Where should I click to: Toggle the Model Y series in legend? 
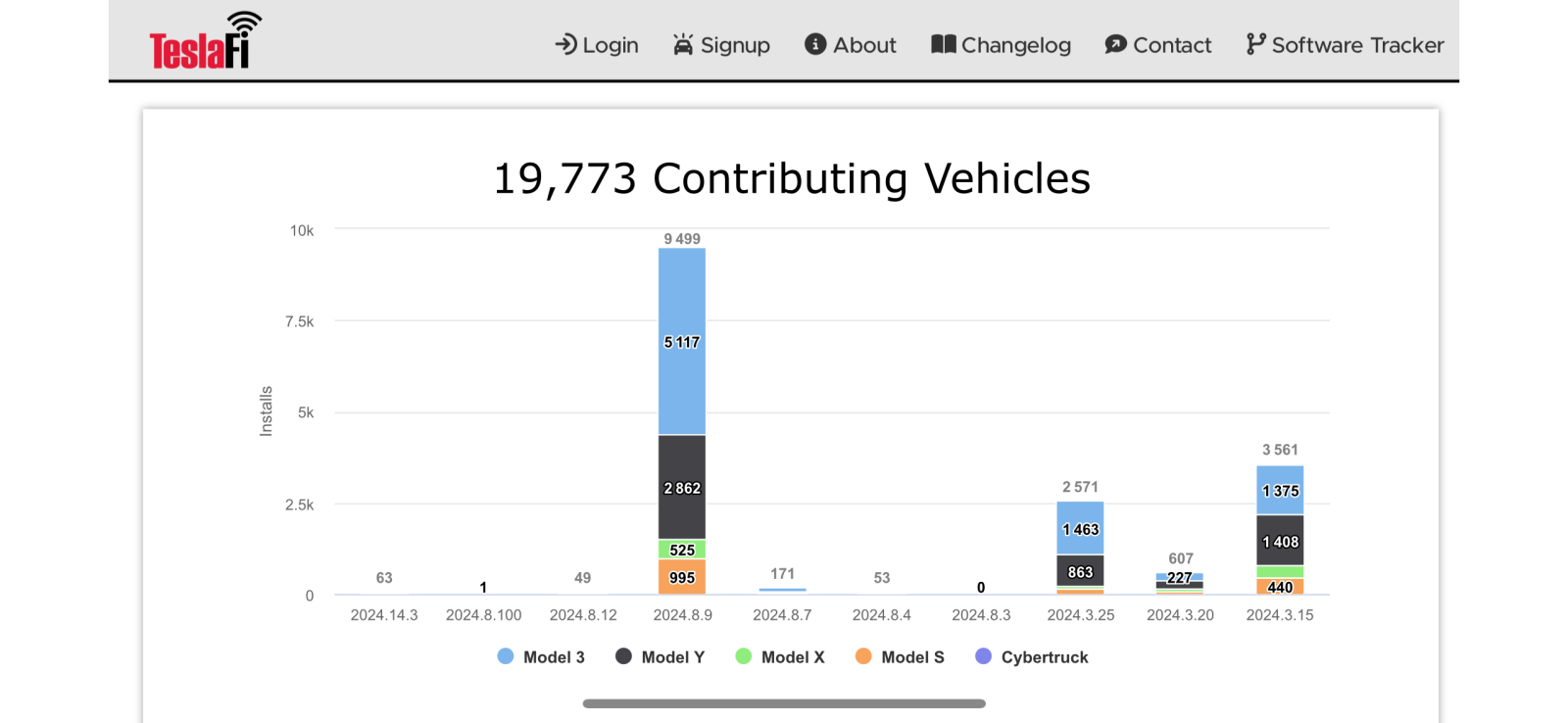[x=660, y=657]
